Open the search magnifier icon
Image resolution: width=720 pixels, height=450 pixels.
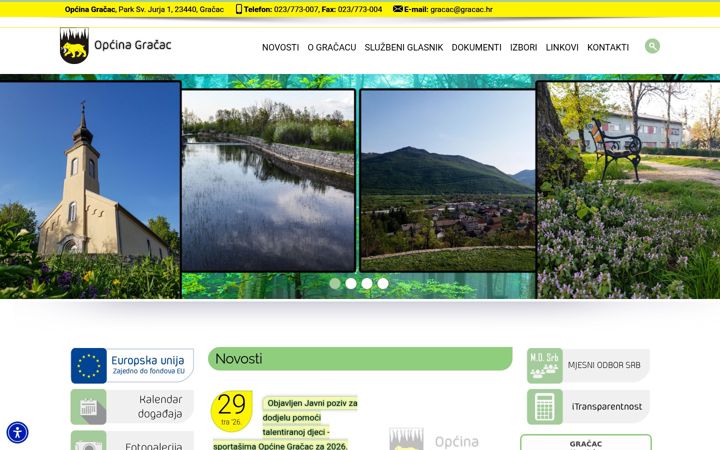652,46
